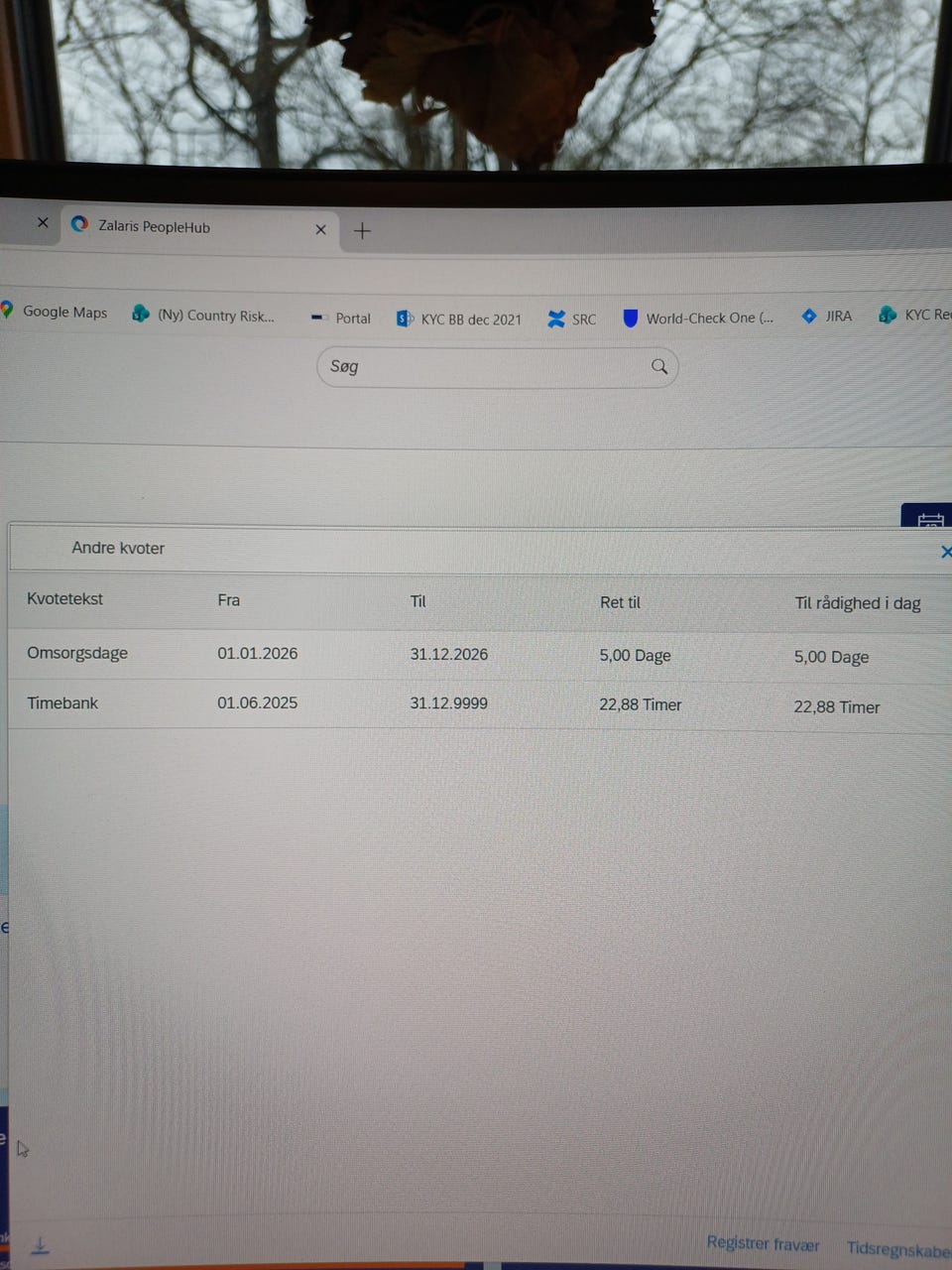Click the Til column header
This screenshot has height=1270, width=952.
pyautogui.click(x=418, y=600)
